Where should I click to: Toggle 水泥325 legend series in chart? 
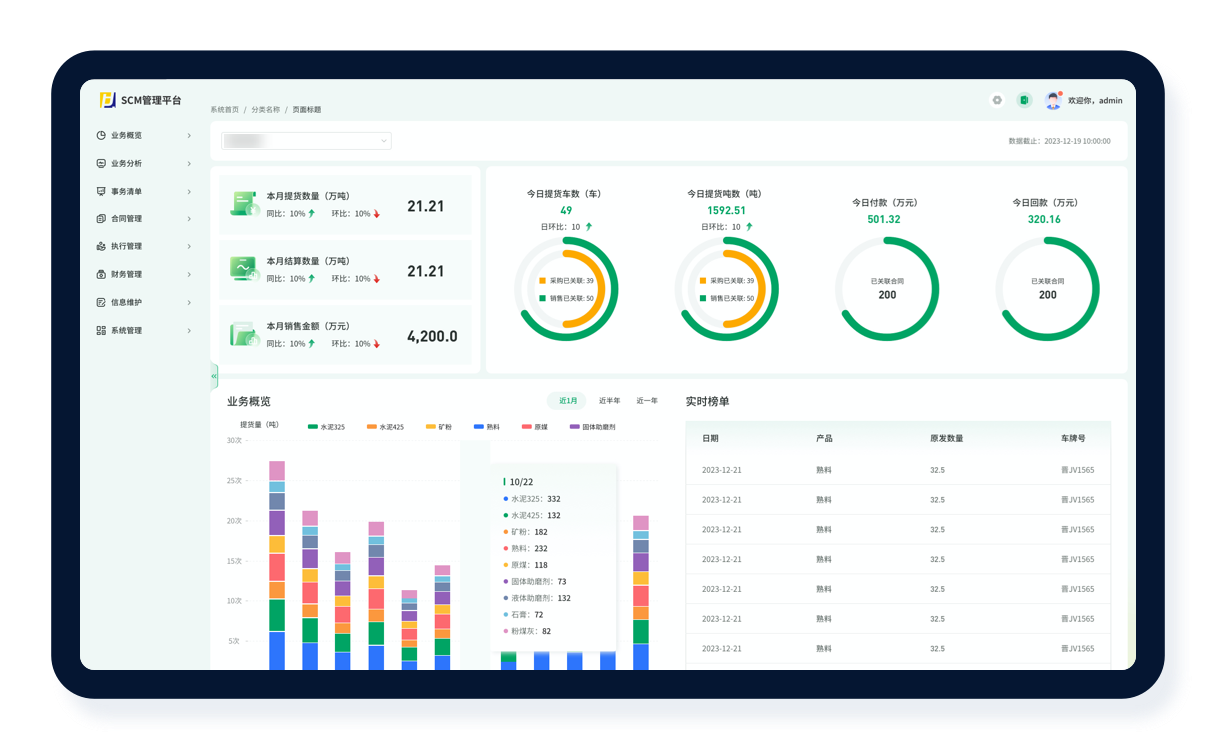[326, 427]
